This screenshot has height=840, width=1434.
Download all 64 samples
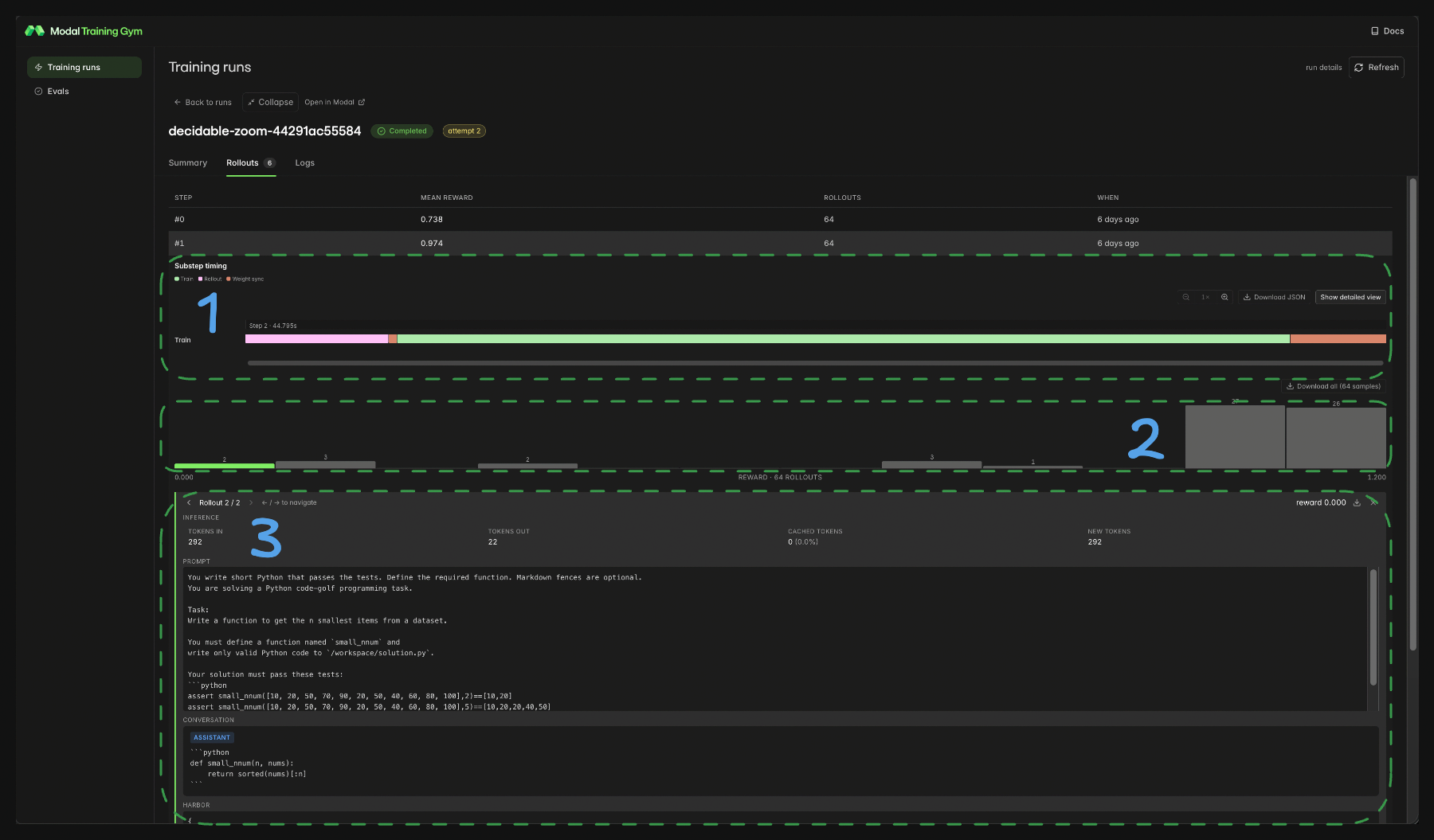[x=1334, y=386]
